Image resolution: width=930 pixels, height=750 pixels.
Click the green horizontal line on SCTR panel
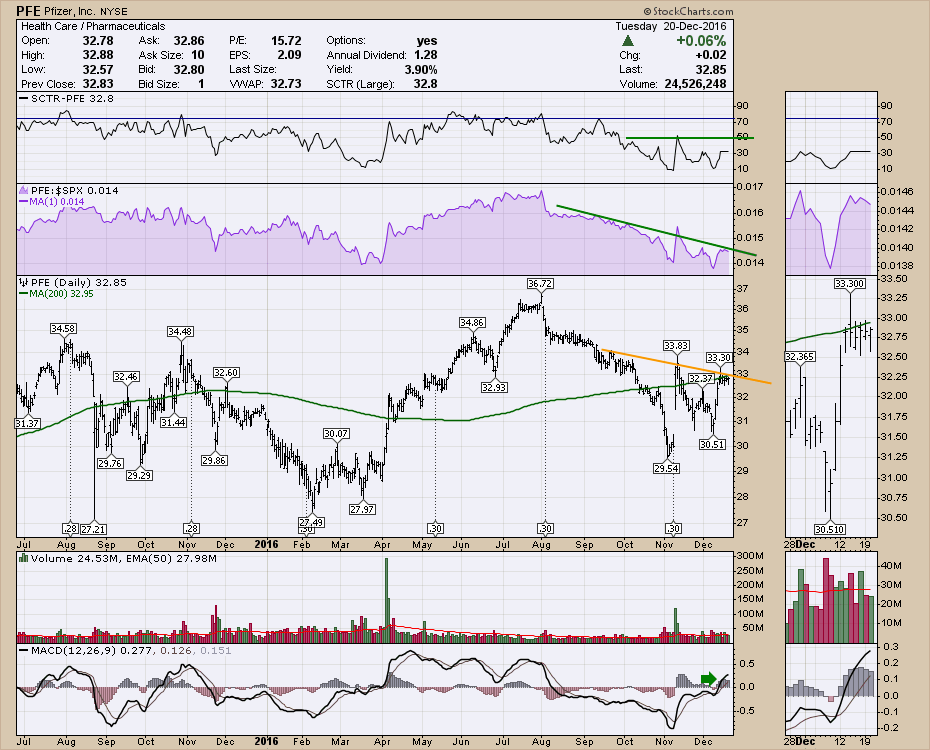click(690, 138)
